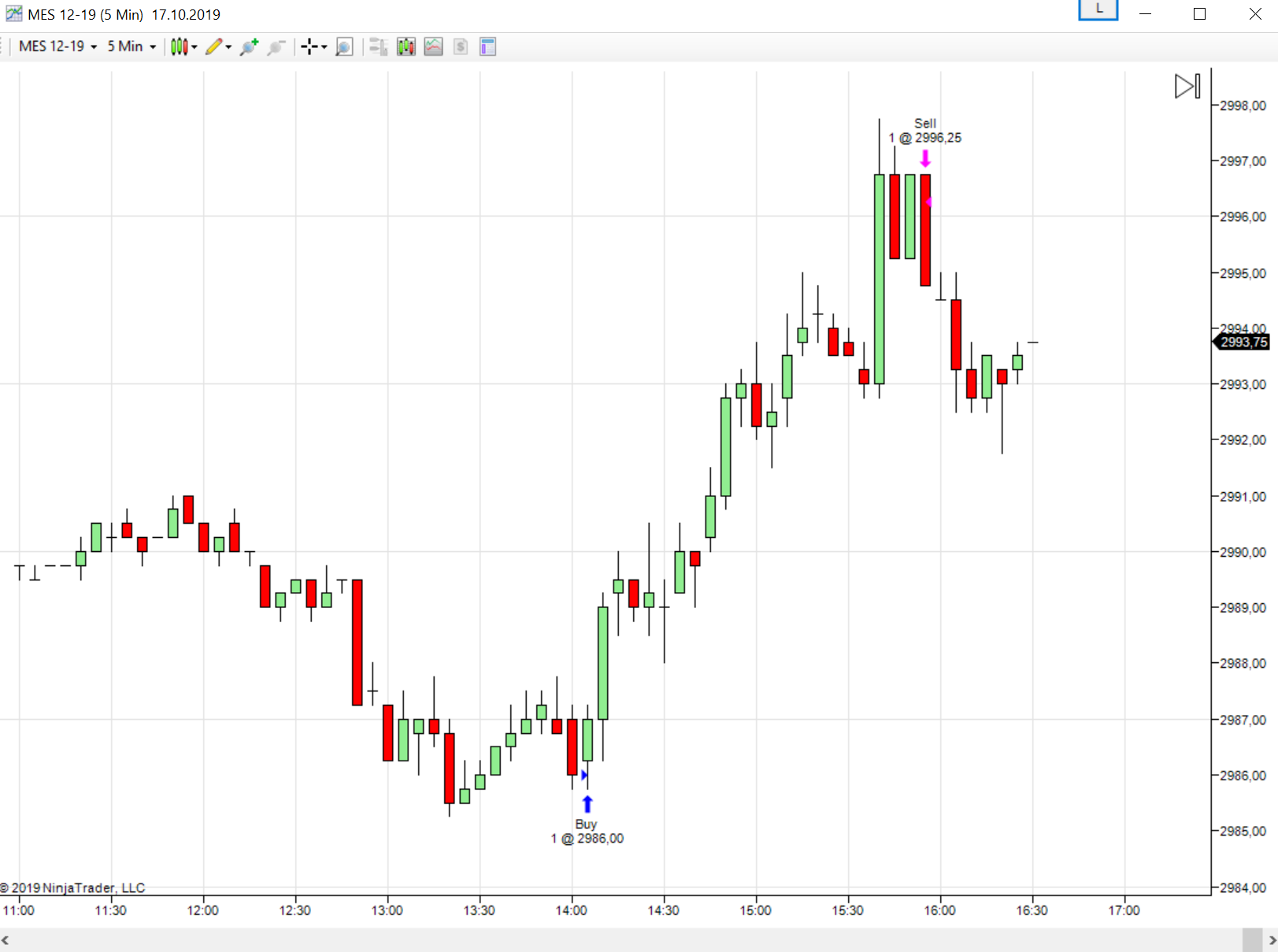The width and height of the screenshot is (1278, 952).
Task: Open the Data Series candlestick icon
Action: coord(406,46)
